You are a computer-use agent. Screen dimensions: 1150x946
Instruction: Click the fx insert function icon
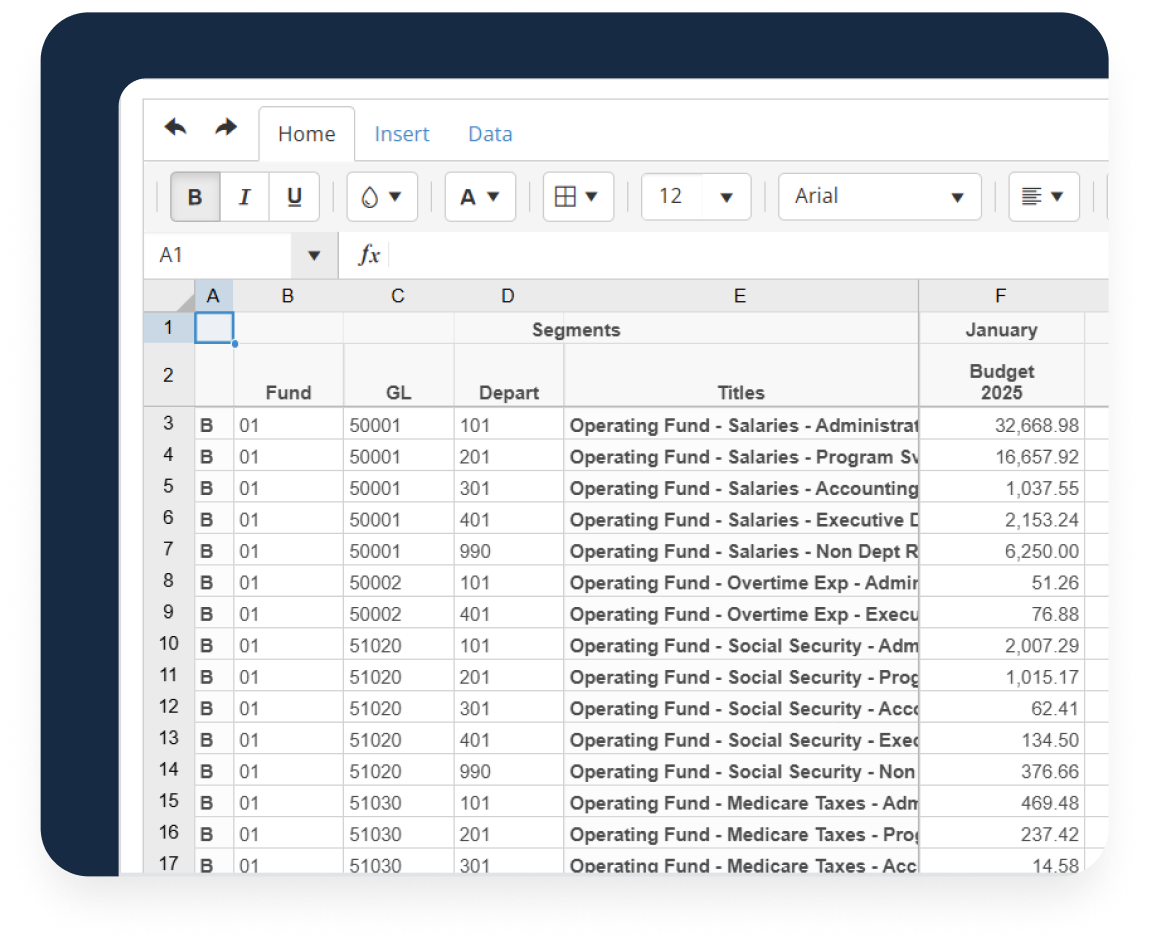[369, 255]
